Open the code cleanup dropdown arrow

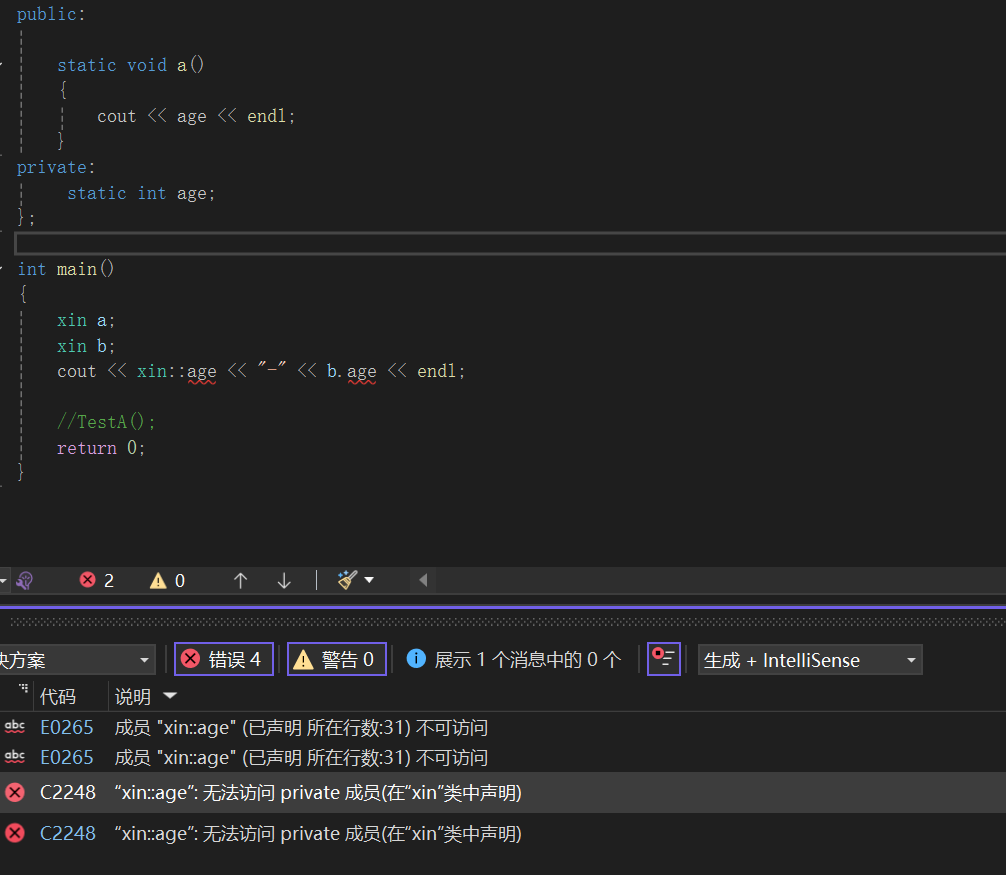(369, 580)
